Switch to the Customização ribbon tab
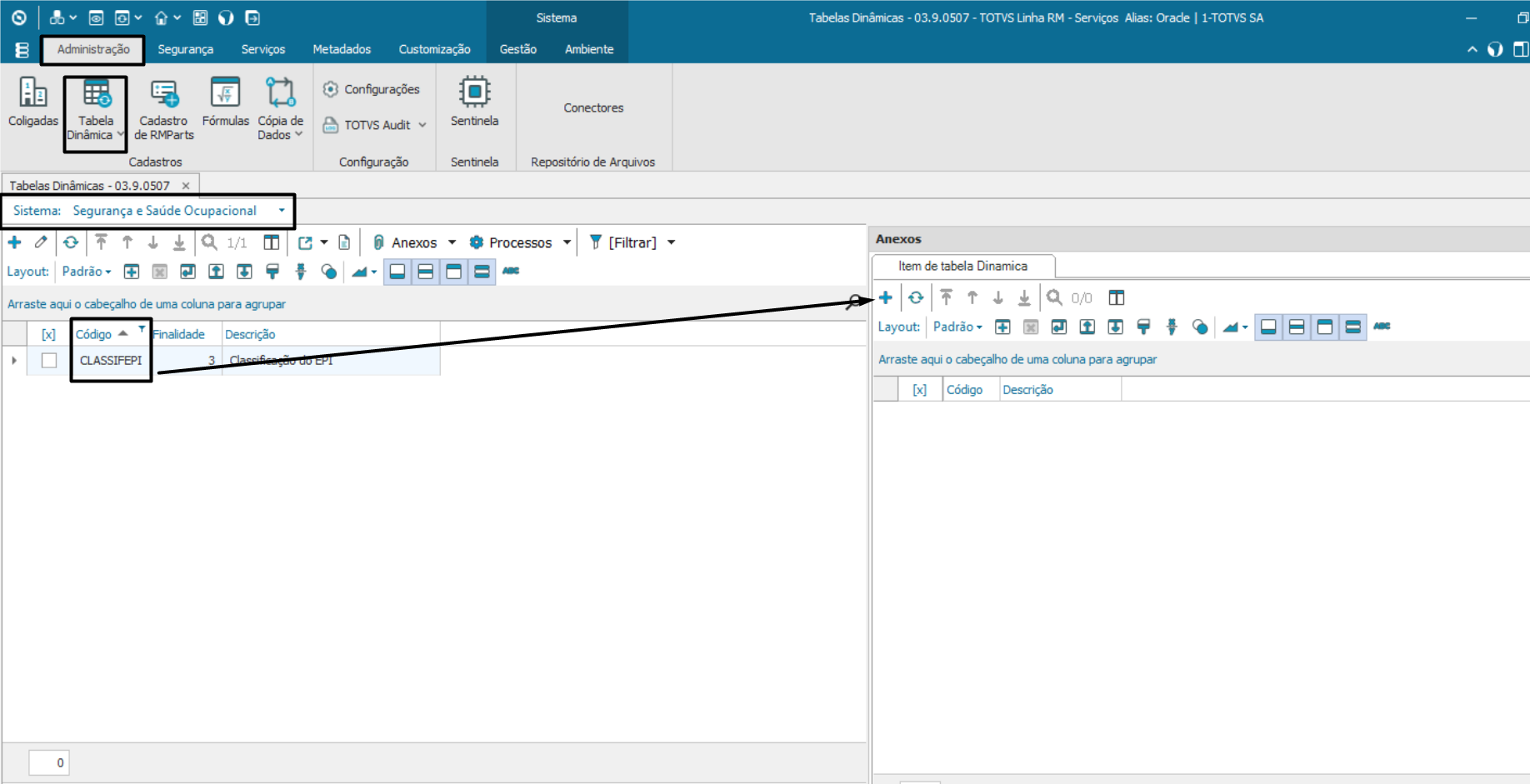This screenshot has height=784, width=1530. [434, 49]
